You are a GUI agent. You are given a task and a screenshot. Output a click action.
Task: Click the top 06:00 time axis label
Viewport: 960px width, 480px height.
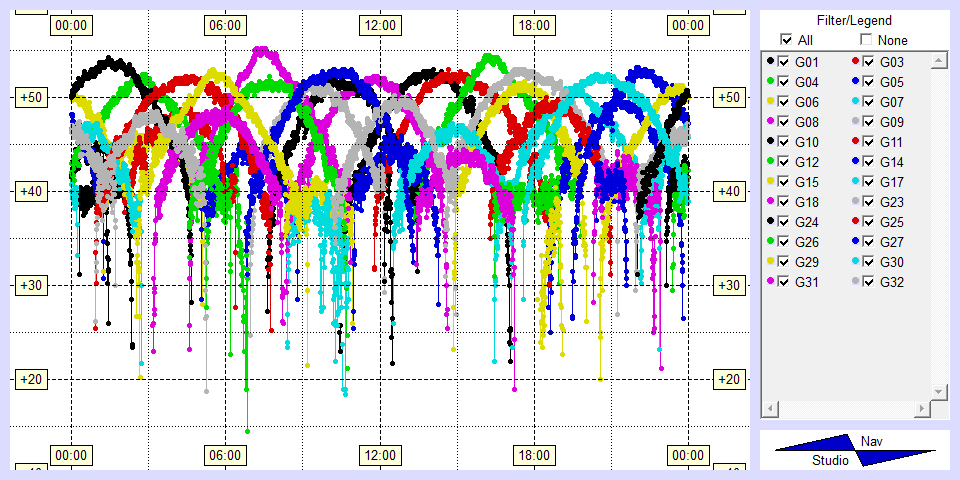[225, 25]
